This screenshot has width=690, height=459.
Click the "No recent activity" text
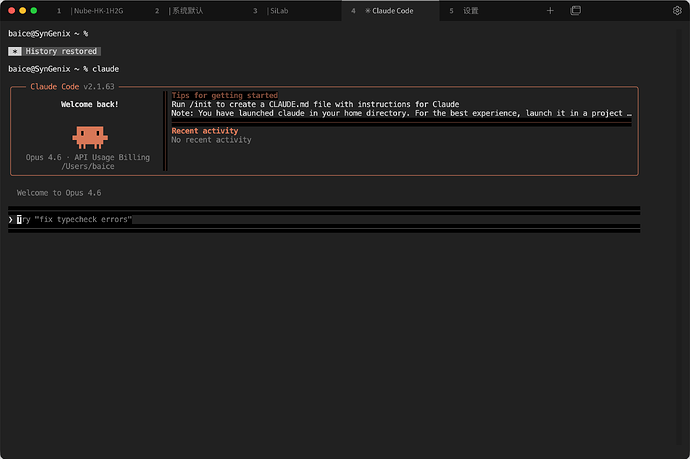(x=211, y=140)
